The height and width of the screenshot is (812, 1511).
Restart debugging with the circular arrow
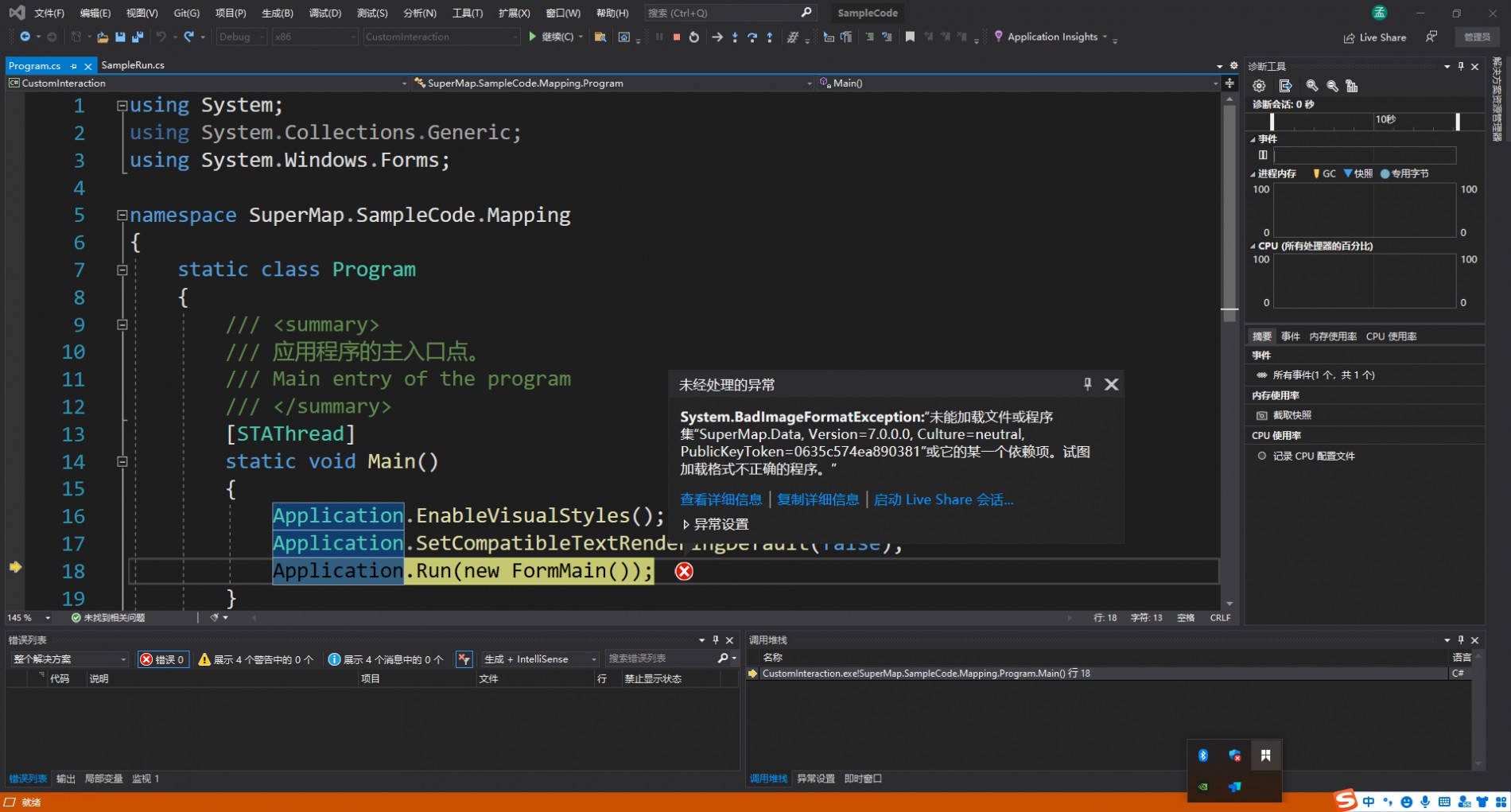(x=694, y=37)
